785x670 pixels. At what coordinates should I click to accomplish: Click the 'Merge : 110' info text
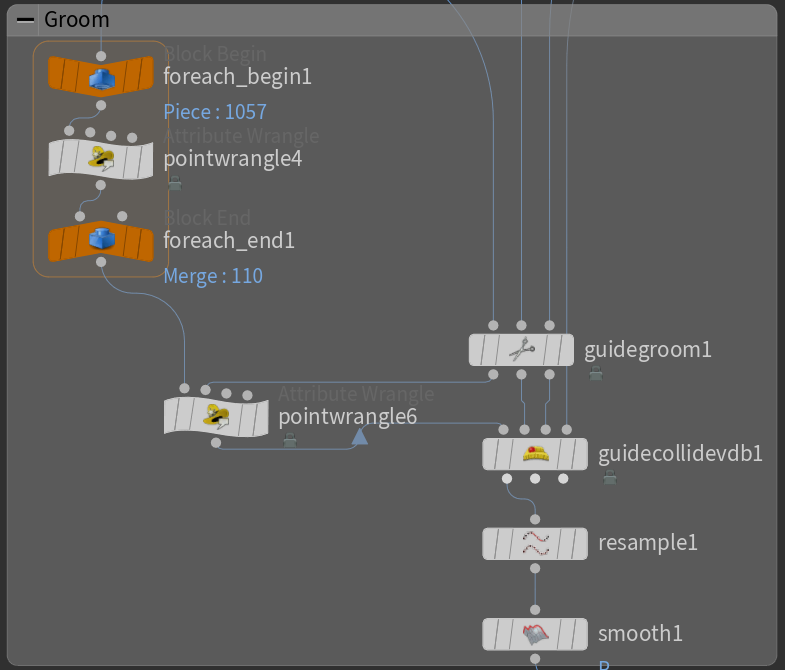(213, 275)
